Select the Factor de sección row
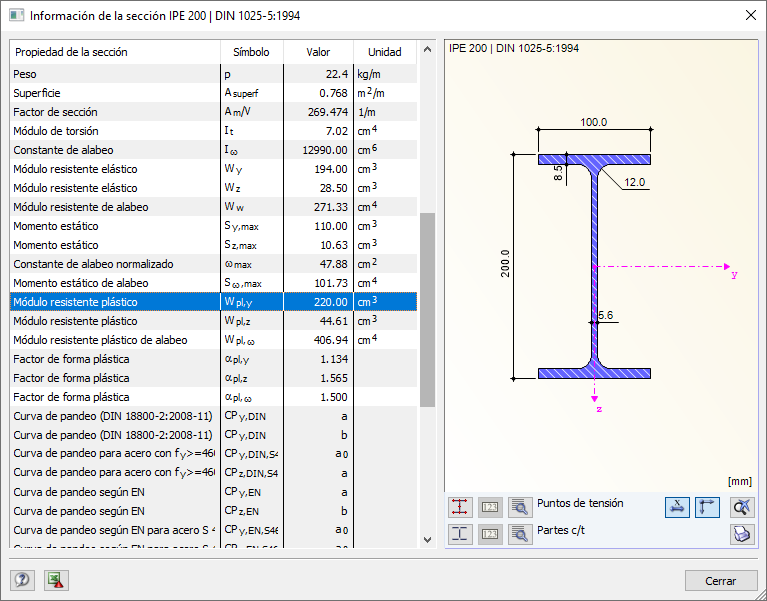The height and width of the screenshot is (601, 767). pyautogui.click(x=213, y=112)
